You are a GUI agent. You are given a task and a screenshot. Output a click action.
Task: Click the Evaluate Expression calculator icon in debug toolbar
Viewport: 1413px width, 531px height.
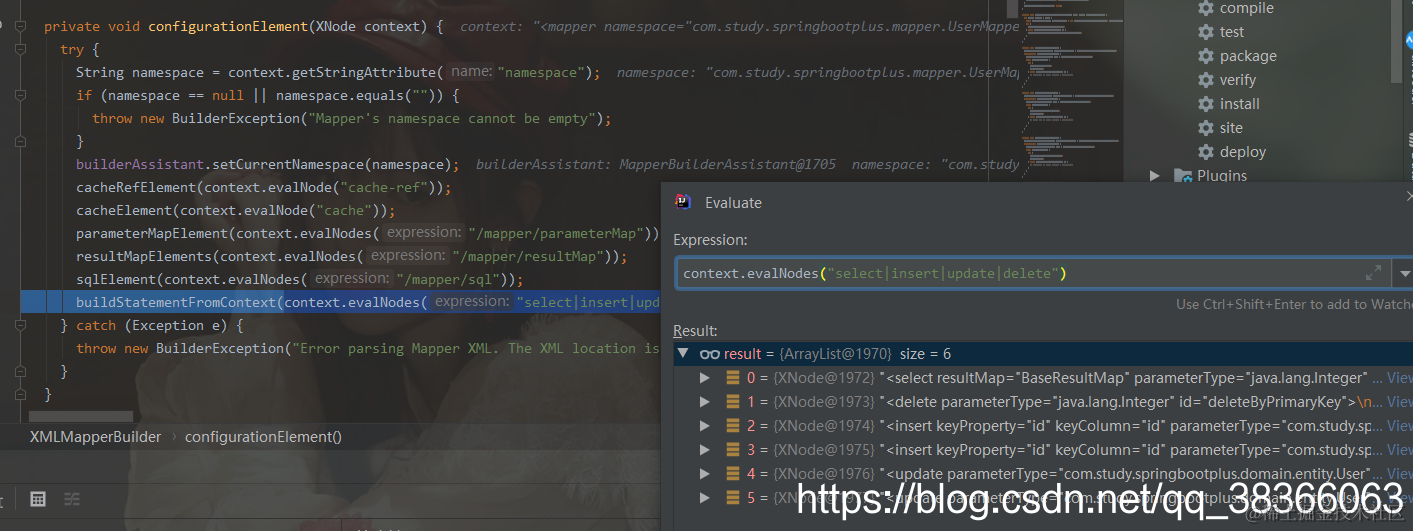[37, 499]
